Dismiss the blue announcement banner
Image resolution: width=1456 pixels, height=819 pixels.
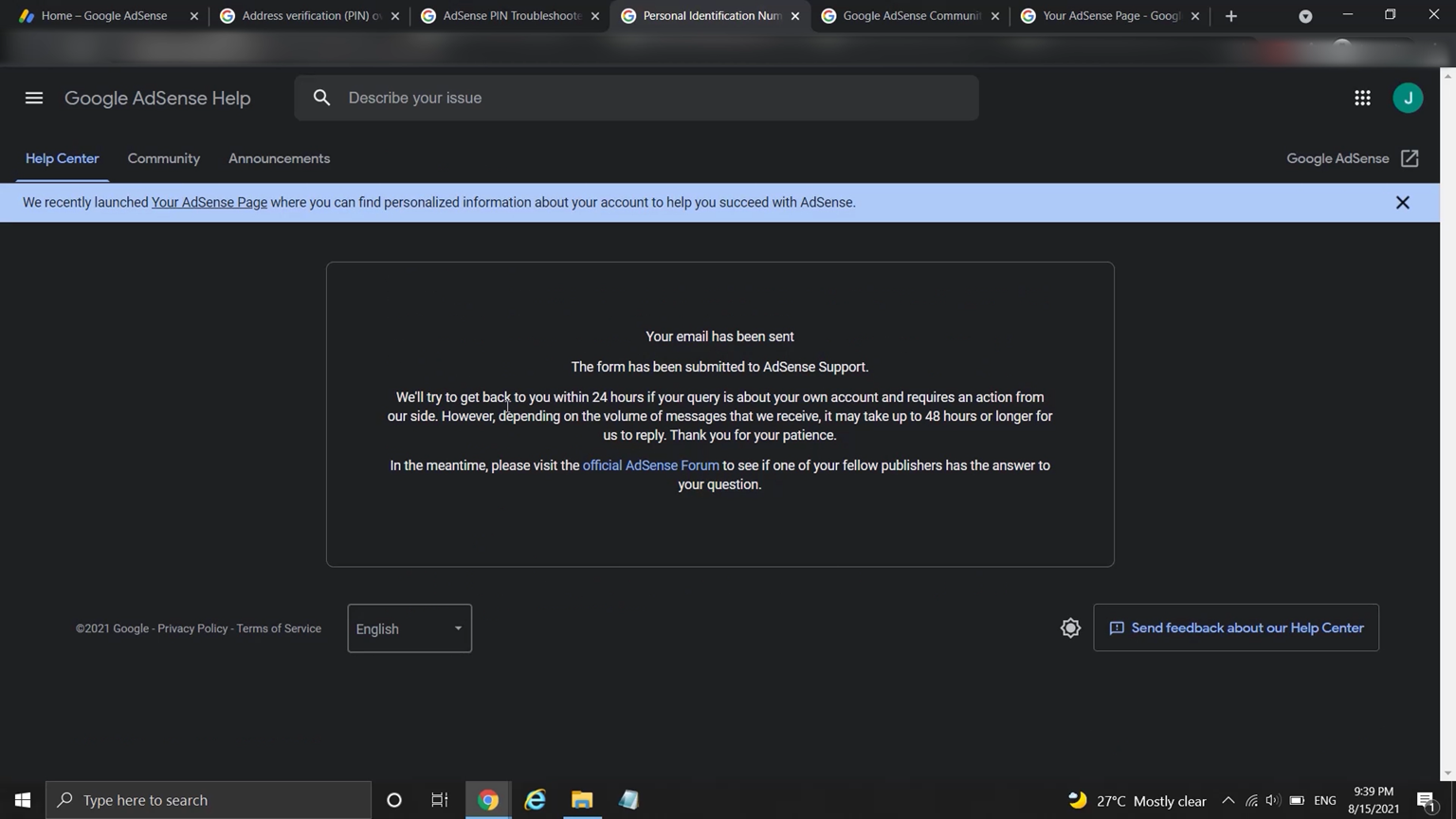[1402, 203]
